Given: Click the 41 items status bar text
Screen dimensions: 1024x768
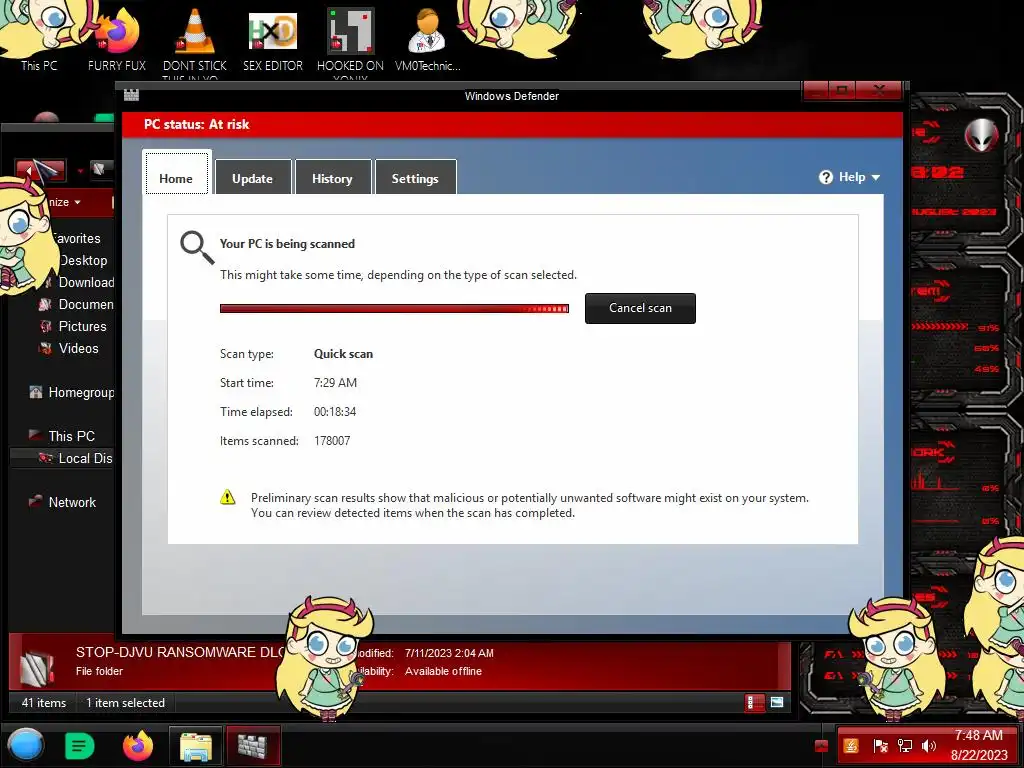Looking at the screenshot, I should pyautogui.click(x=44, y=703).
